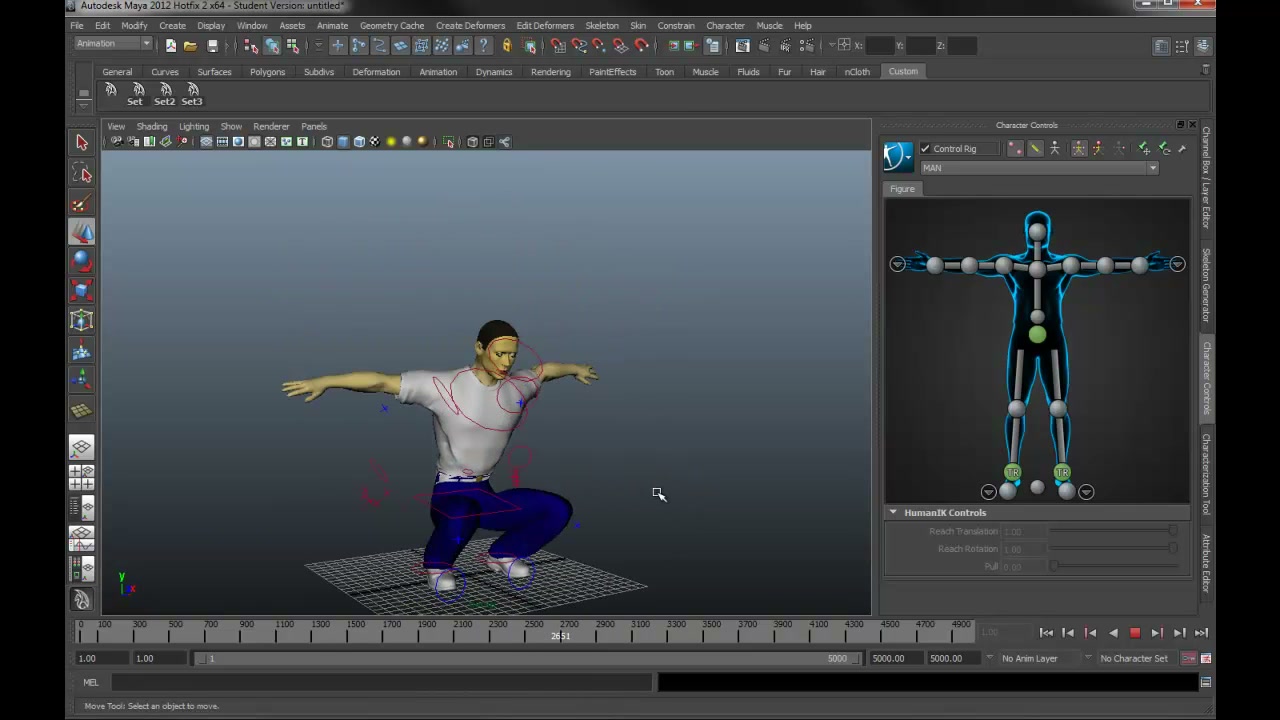Toggle snap to curves
The image size is (1280, 720).
pyautogui.click(x=579, y=45)
